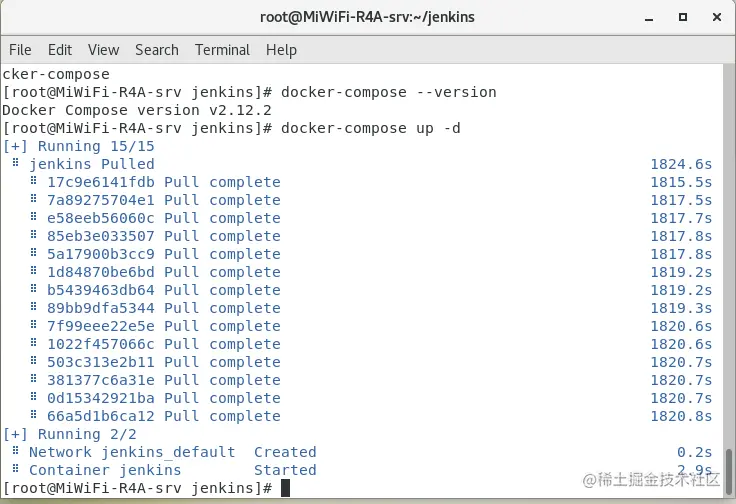Click the 'docker-compose up -d' command text
736x504 pixels.
371,128
